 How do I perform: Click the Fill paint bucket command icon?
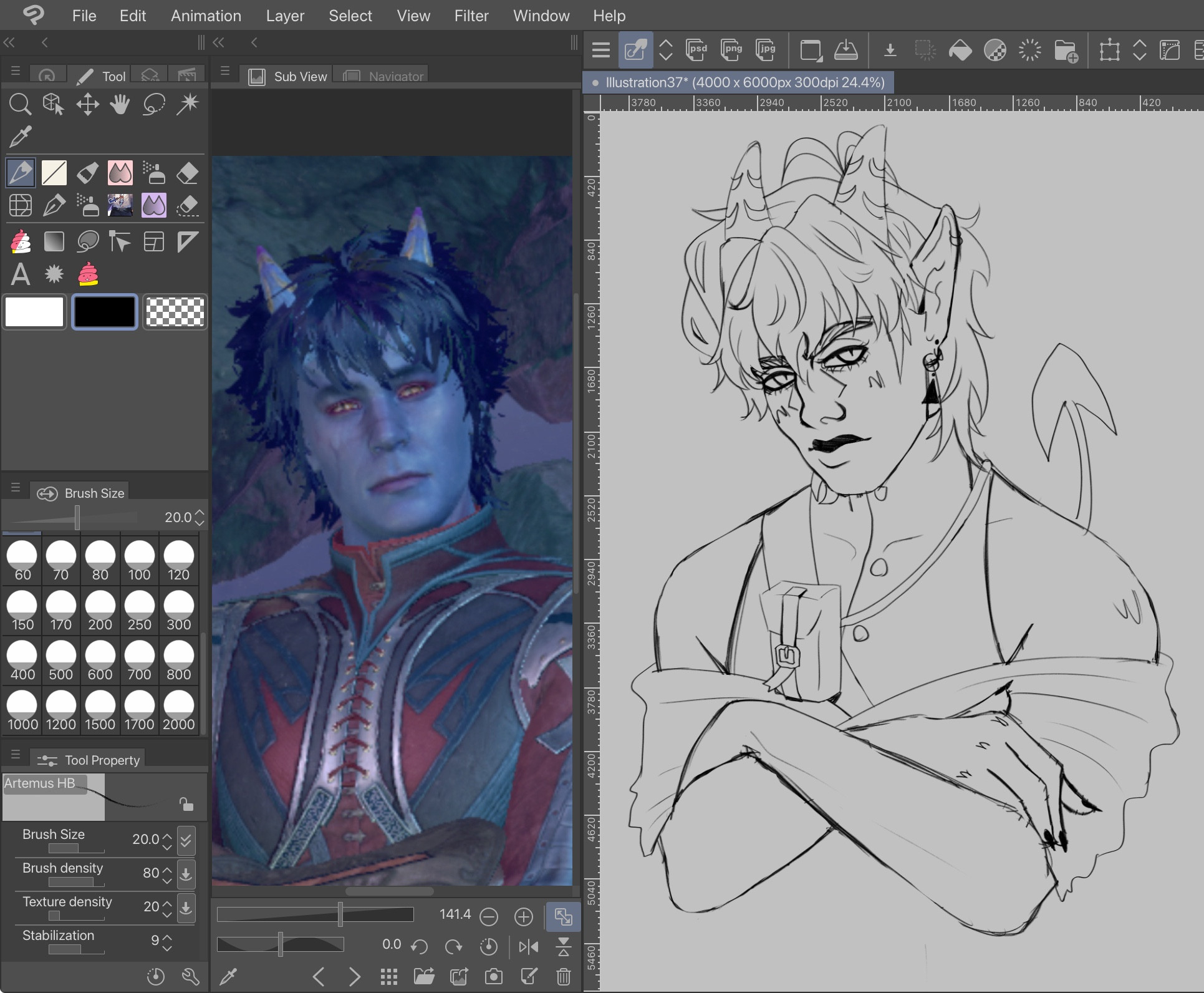960,50
